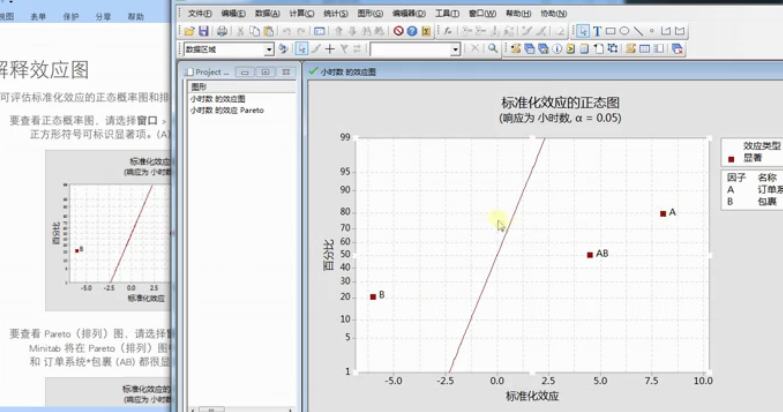Open 保护 menu in left document window
This screenshot has height=412, width=783.
[71, 17]
